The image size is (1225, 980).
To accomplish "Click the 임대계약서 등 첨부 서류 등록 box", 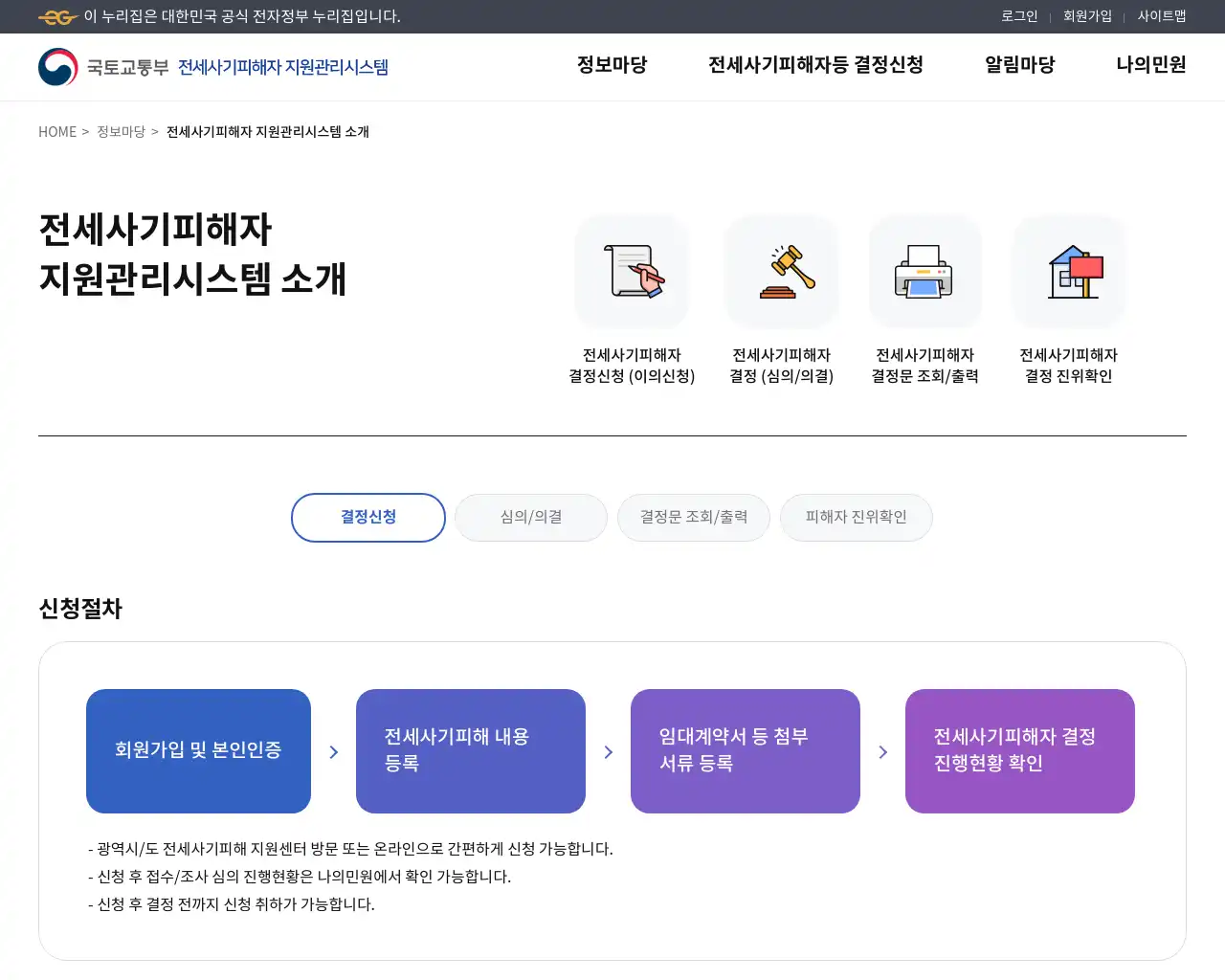I will coord(746,751).
